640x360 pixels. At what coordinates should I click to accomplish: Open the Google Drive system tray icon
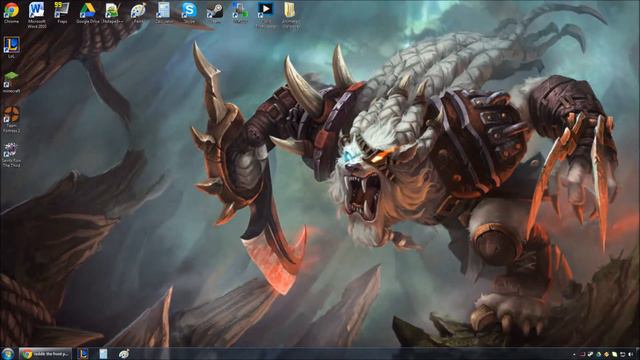[x=599, y=354]
